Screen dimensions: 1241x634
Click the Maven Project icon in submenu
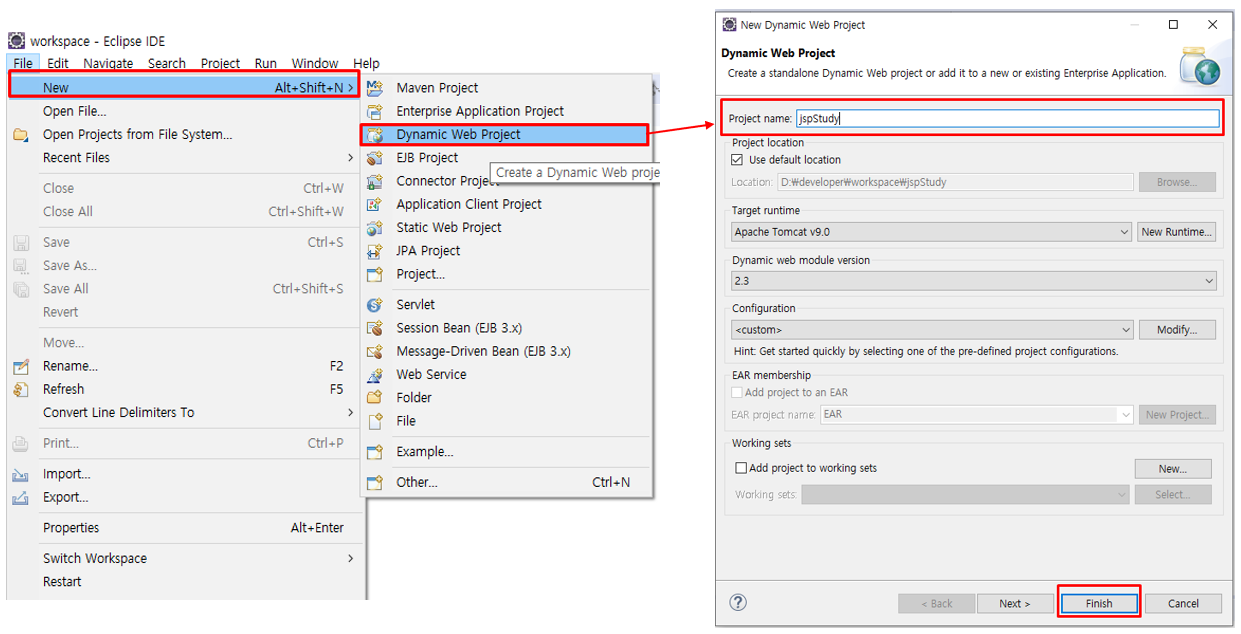375,88
